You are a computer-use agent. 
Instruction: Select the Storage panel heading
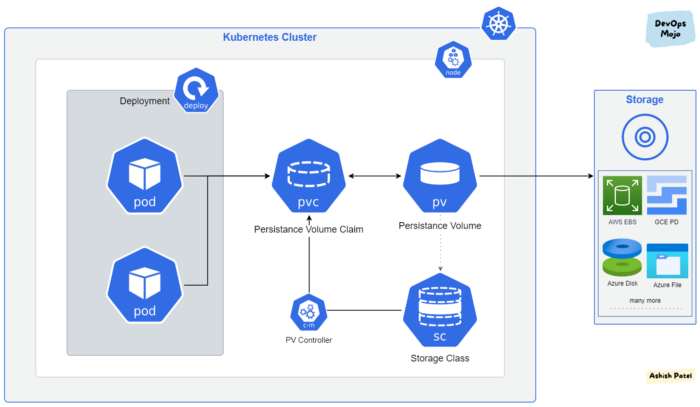coord(644,100)
